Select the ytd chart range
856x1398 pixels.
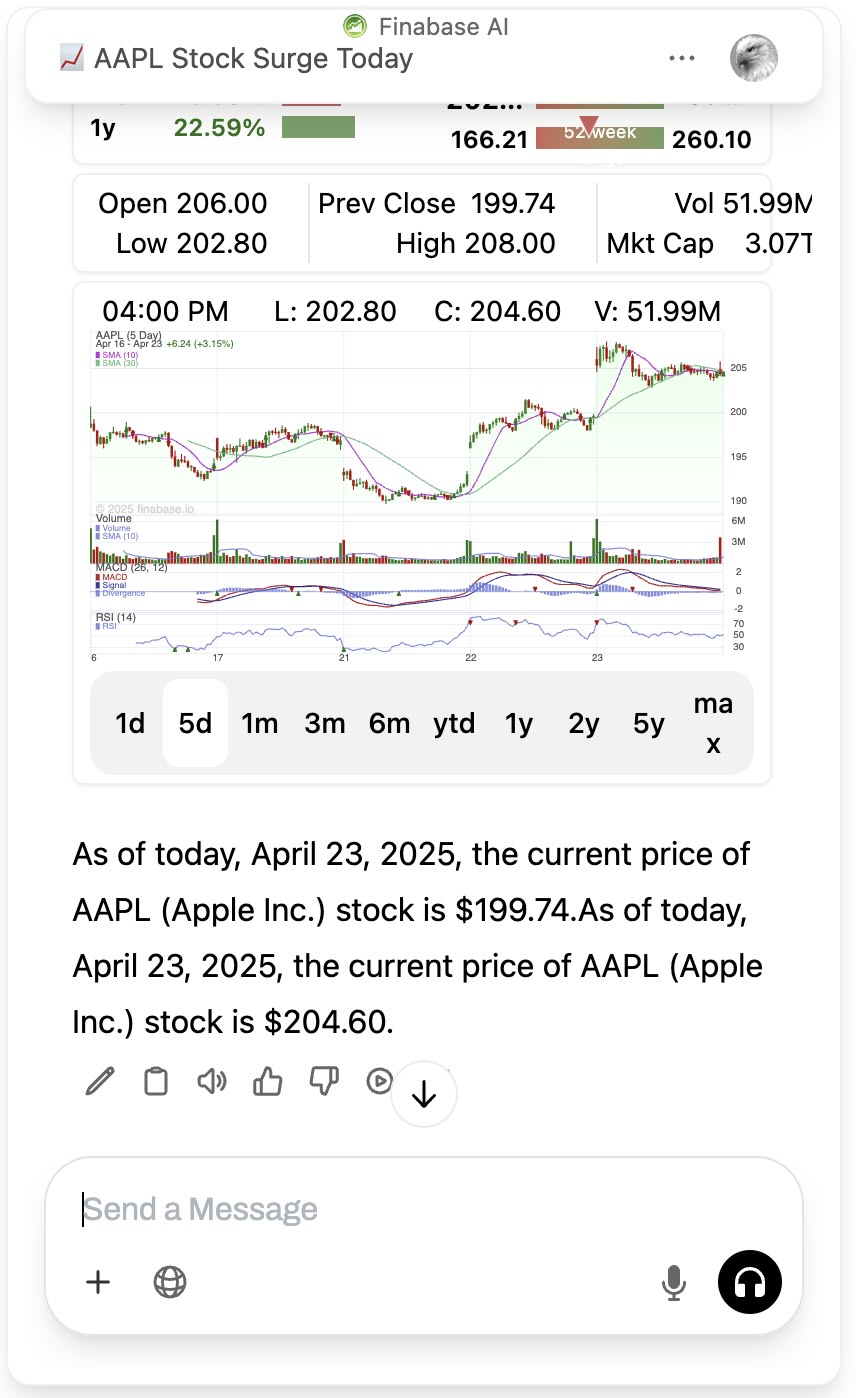pos(454,723)
